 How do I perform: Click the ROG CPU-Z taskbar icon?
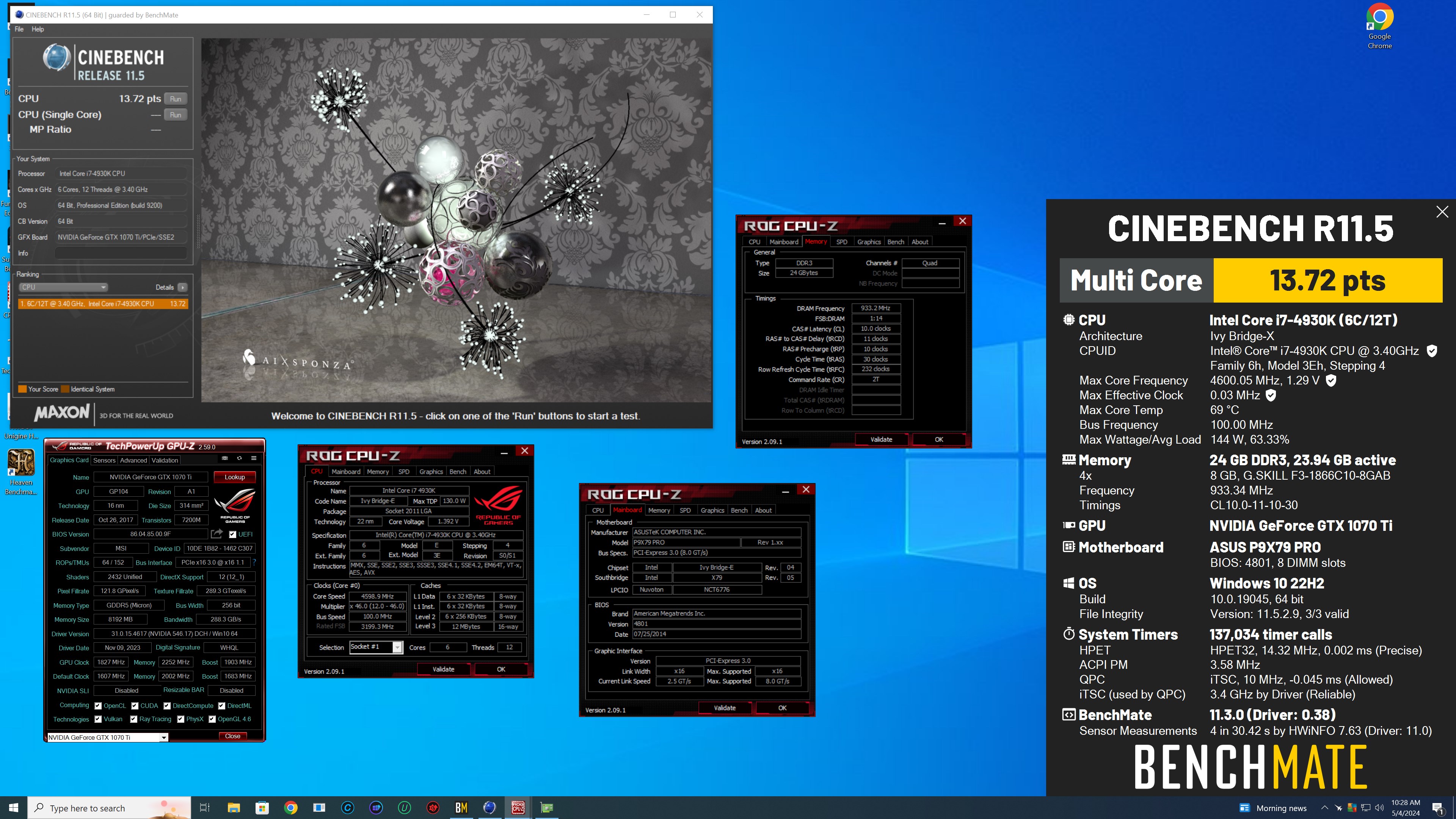pos(518,808)
